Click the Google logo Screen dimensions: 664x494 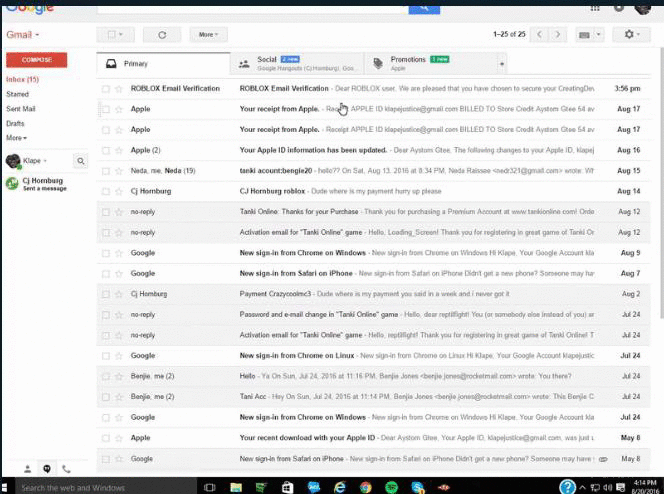[x=30, y=8]
